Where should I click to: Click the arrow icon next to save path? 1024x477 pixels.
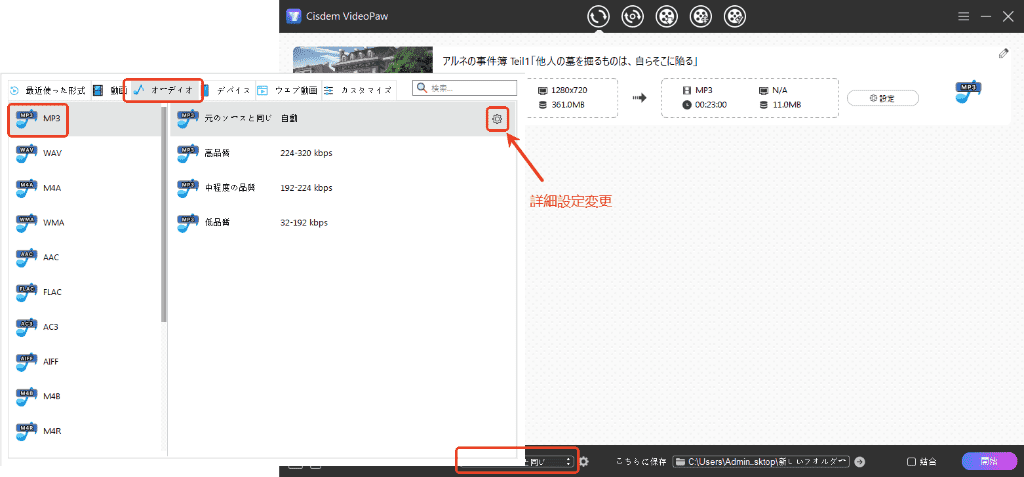pos(859,461)
